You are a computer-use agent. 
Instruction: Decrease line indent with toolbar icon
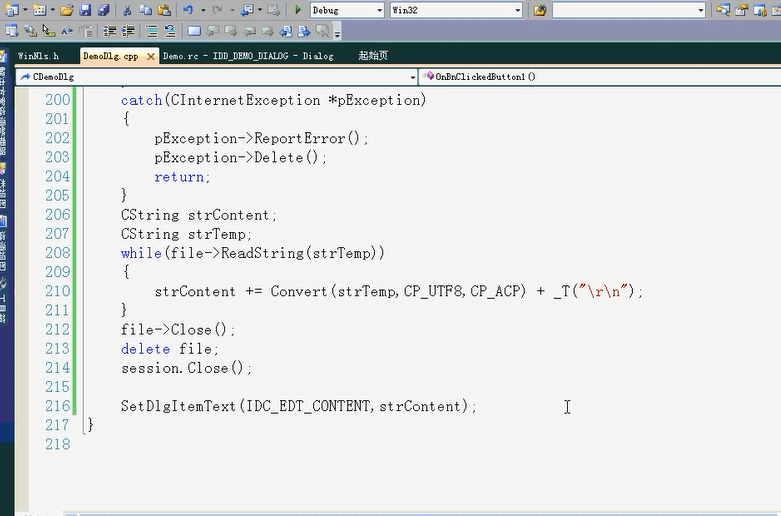pos(109,31)
